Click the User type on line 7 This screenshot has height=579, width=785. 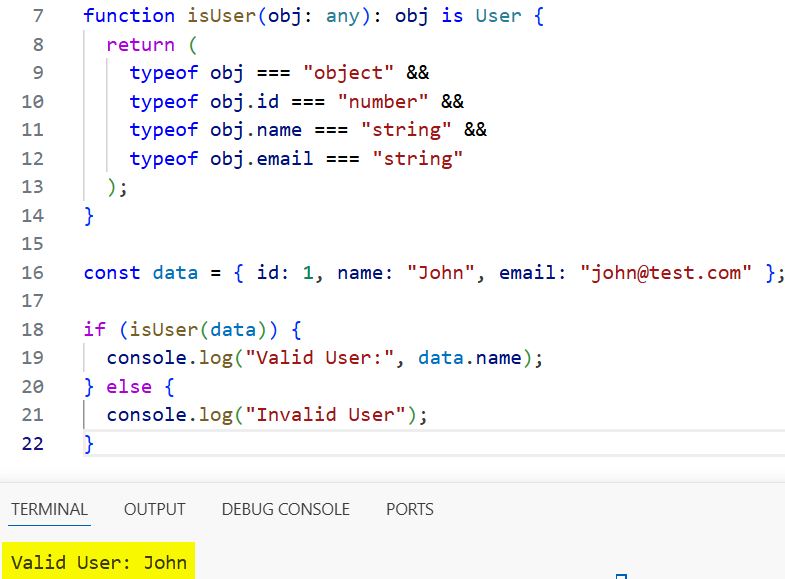(x=498, y=16)
